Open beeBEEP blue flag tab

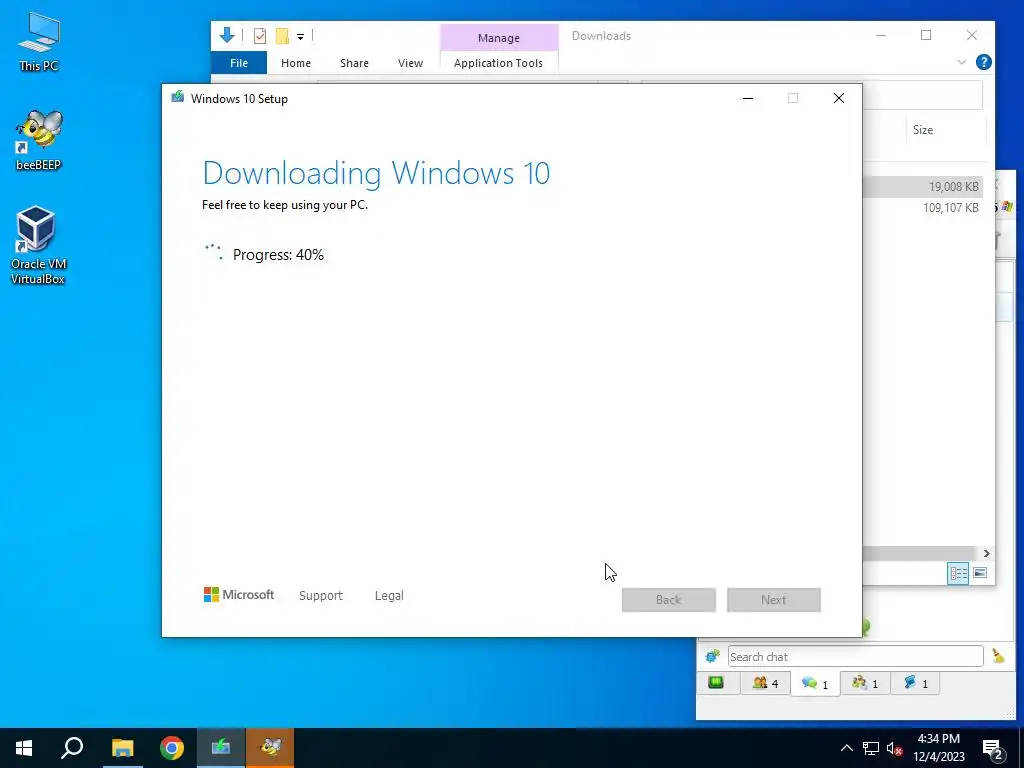point(915,683)
